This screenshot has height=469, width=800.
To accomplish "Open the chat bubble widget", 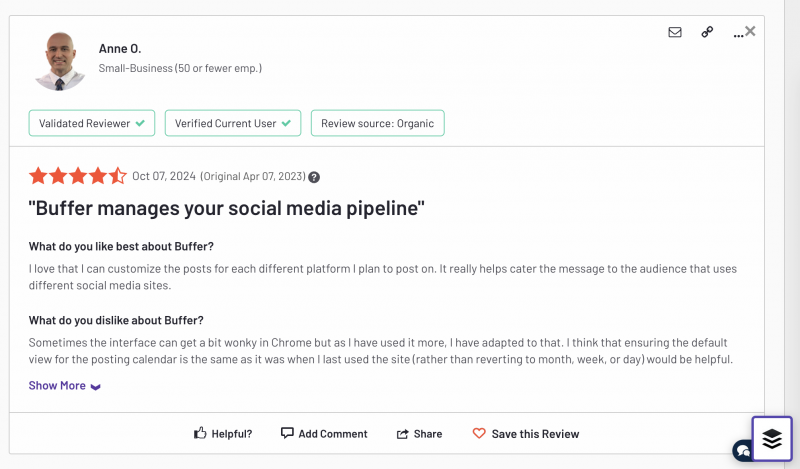I will coord(742,450).
